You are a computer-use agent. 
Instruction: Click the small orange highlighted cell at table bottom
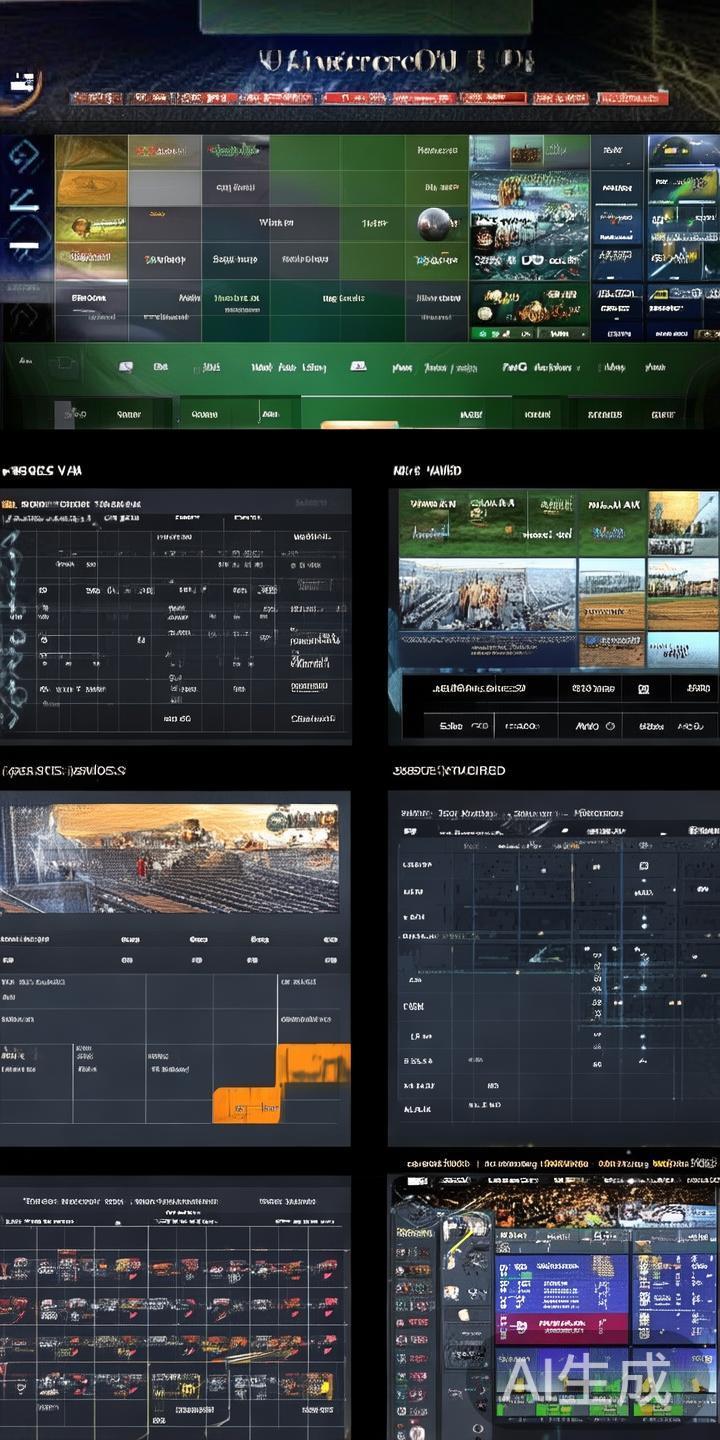coord(246,1104)
